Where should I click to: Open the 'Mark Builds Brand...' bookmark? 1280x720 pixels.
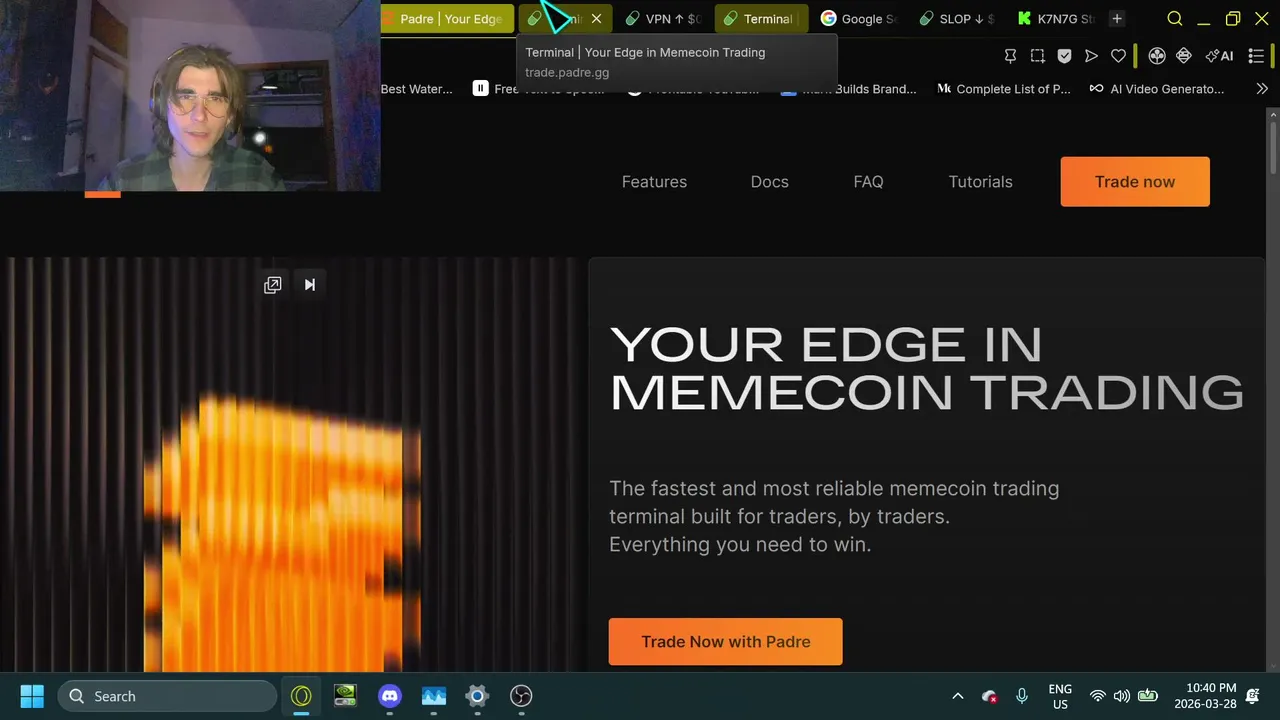[x=848, y=89]
